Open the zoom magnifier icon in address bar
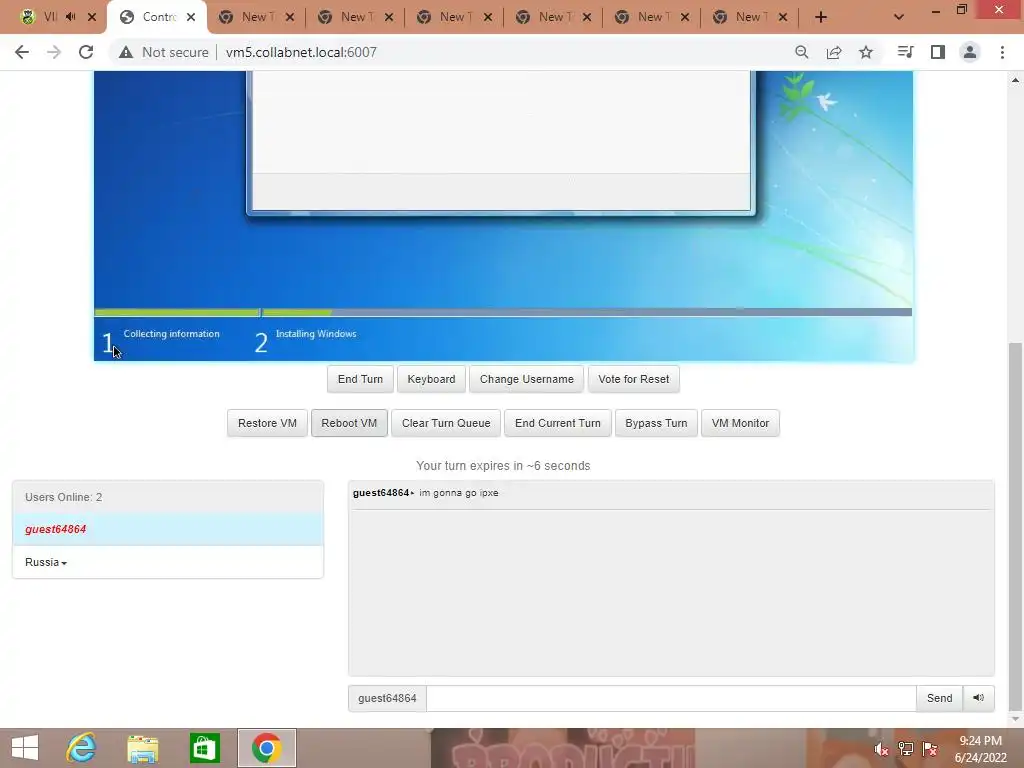 (x=801, y=52)
